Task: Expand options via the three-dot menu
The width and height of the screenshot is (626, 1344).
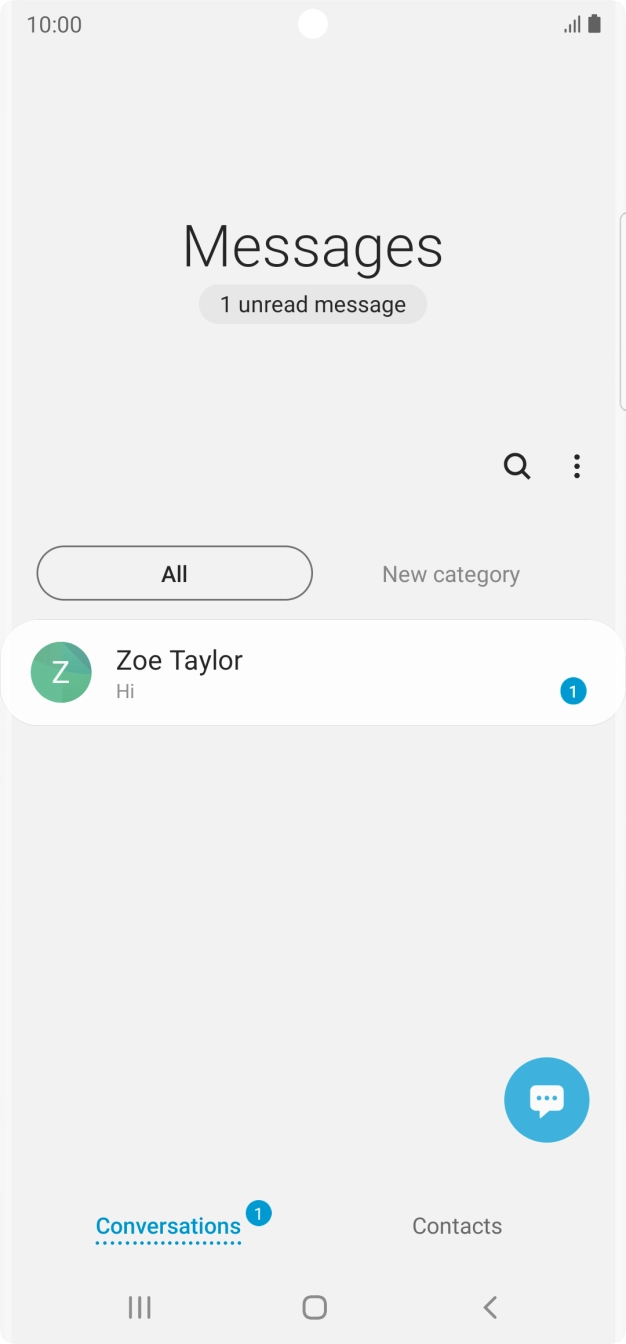Action: point(577,466)
